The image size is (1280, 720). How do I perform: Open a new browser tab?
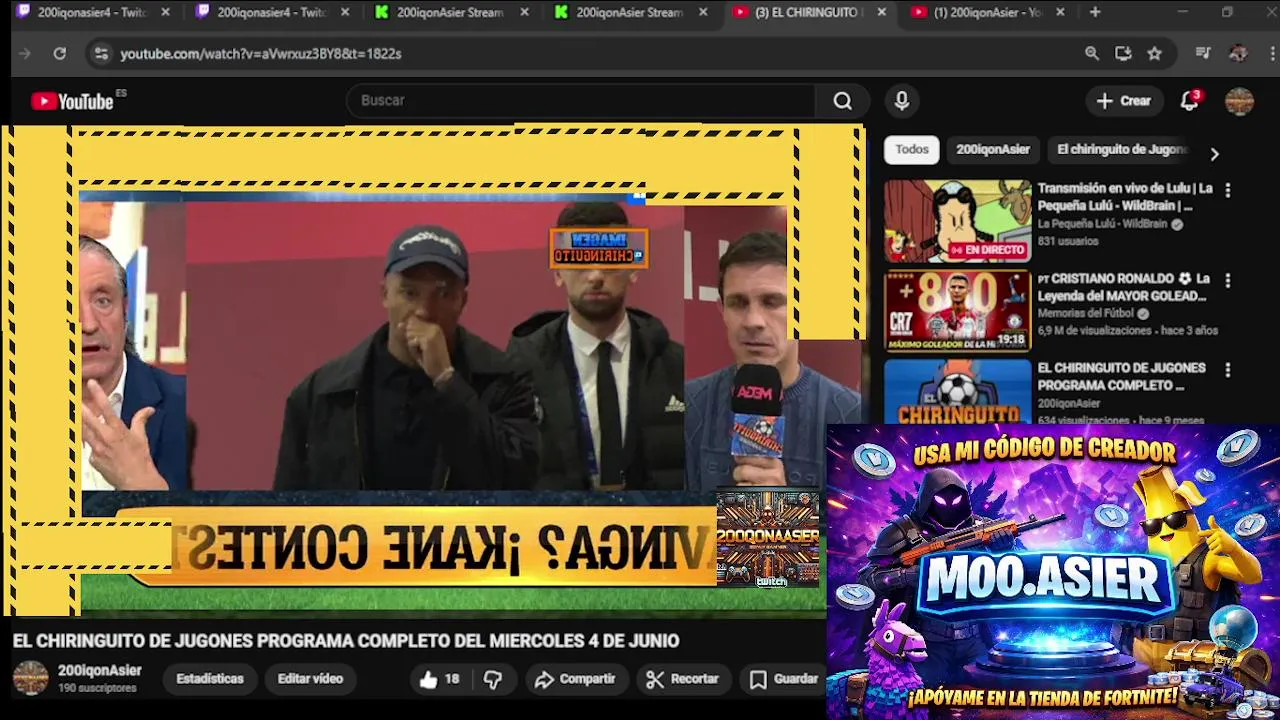click(x=1095, y=12)
